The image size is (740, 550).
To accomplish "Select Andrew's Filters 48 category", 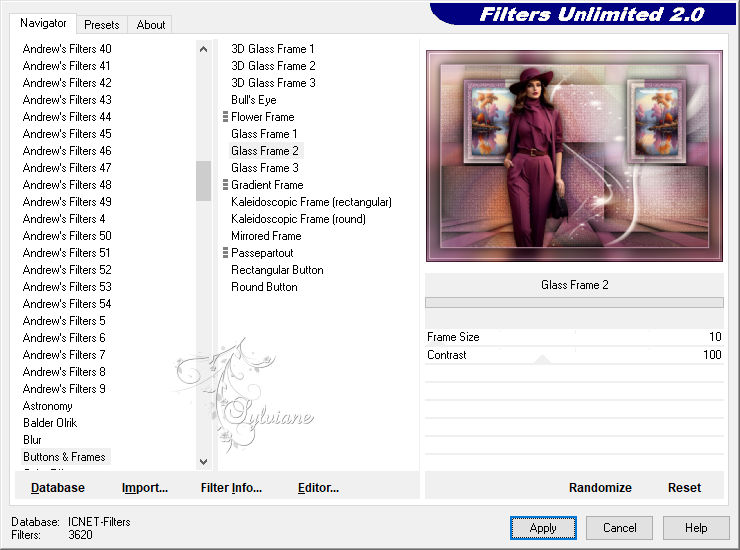I will [67, 185].
